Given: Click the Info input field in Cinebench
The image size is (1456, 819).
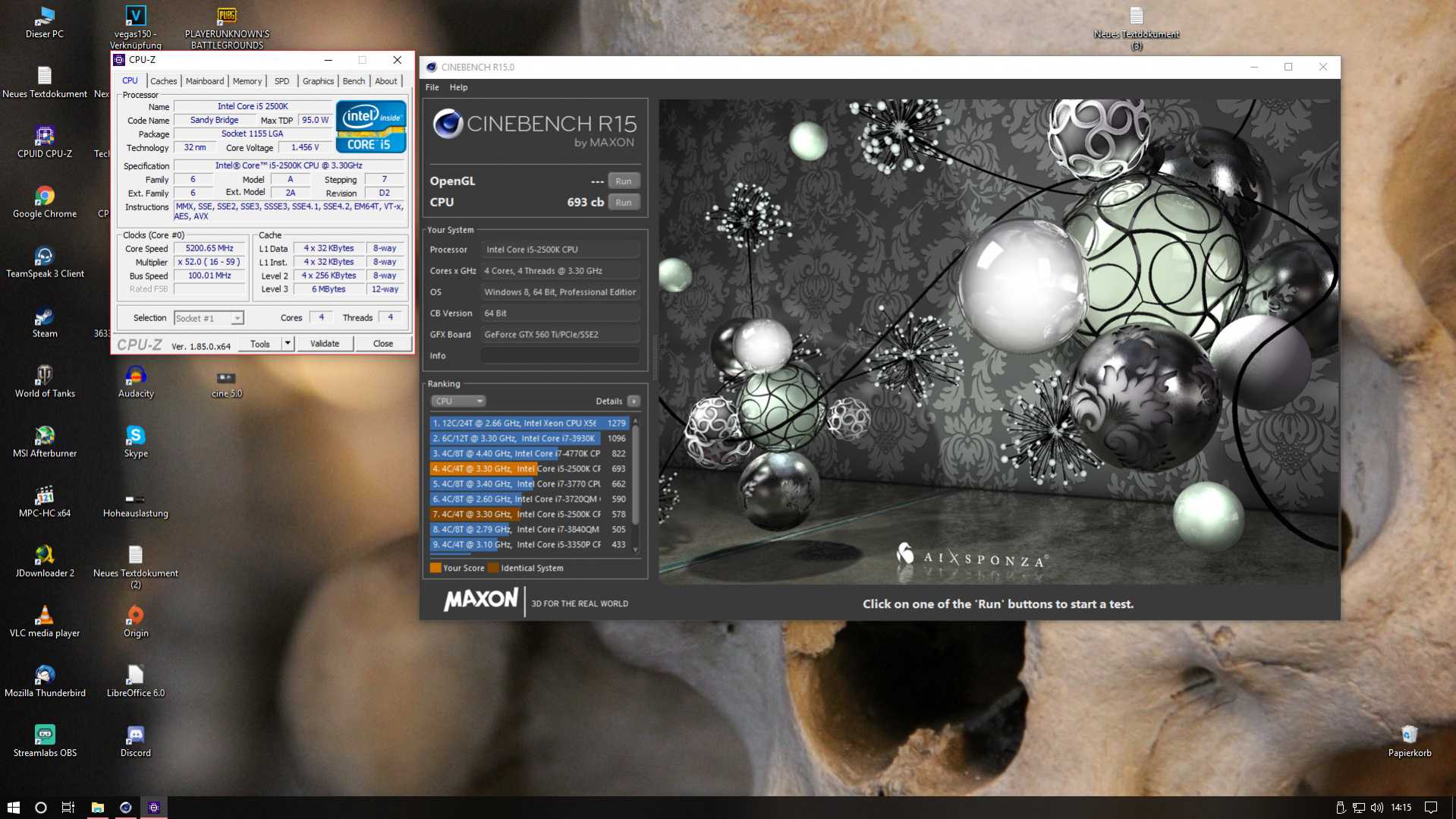Looking at the screenshot, I should [x=561, y=356].
